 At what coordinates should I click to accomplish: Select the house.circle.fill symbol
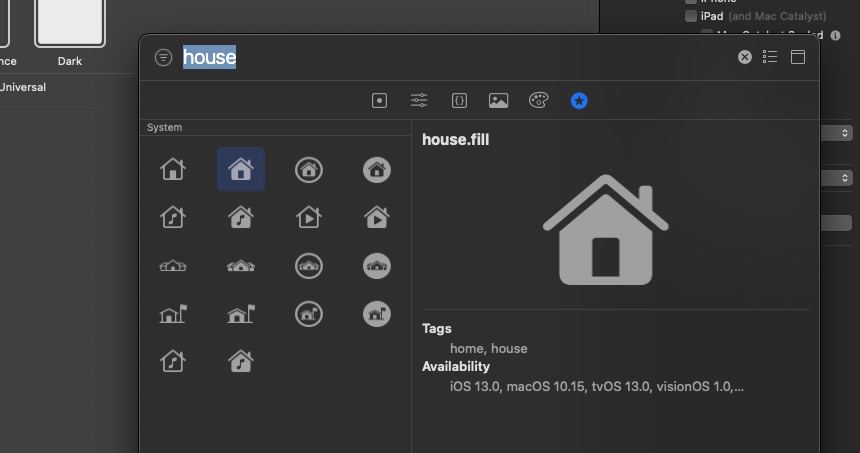pyautogui.click(x=377, y=170)
